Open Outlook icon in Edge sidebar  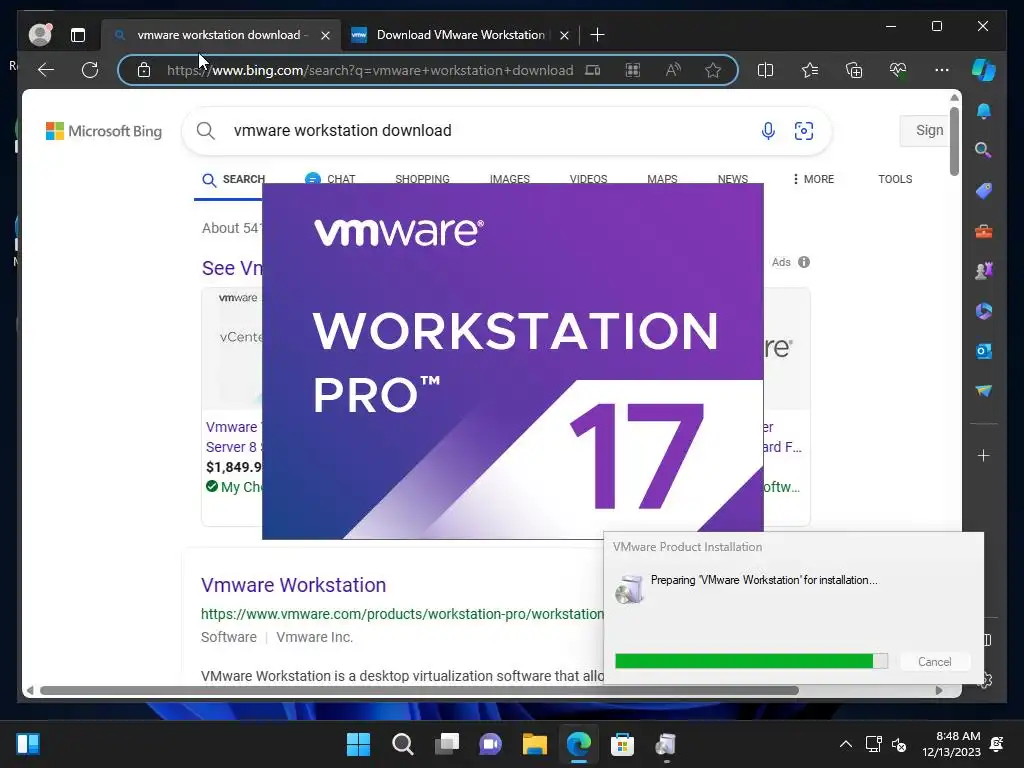pos(984,351)
